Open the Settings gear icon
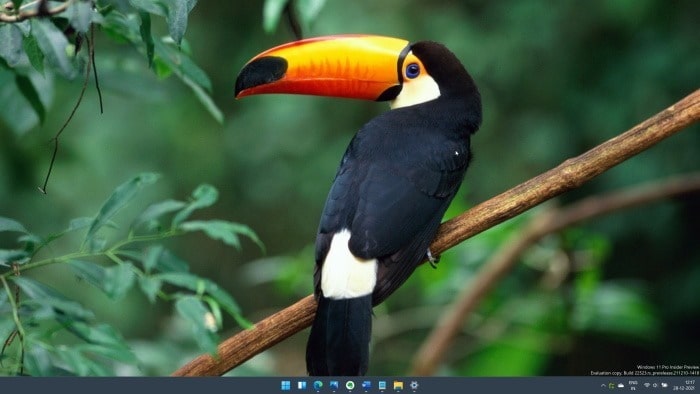The image size is (700, 394). [414, 385]
